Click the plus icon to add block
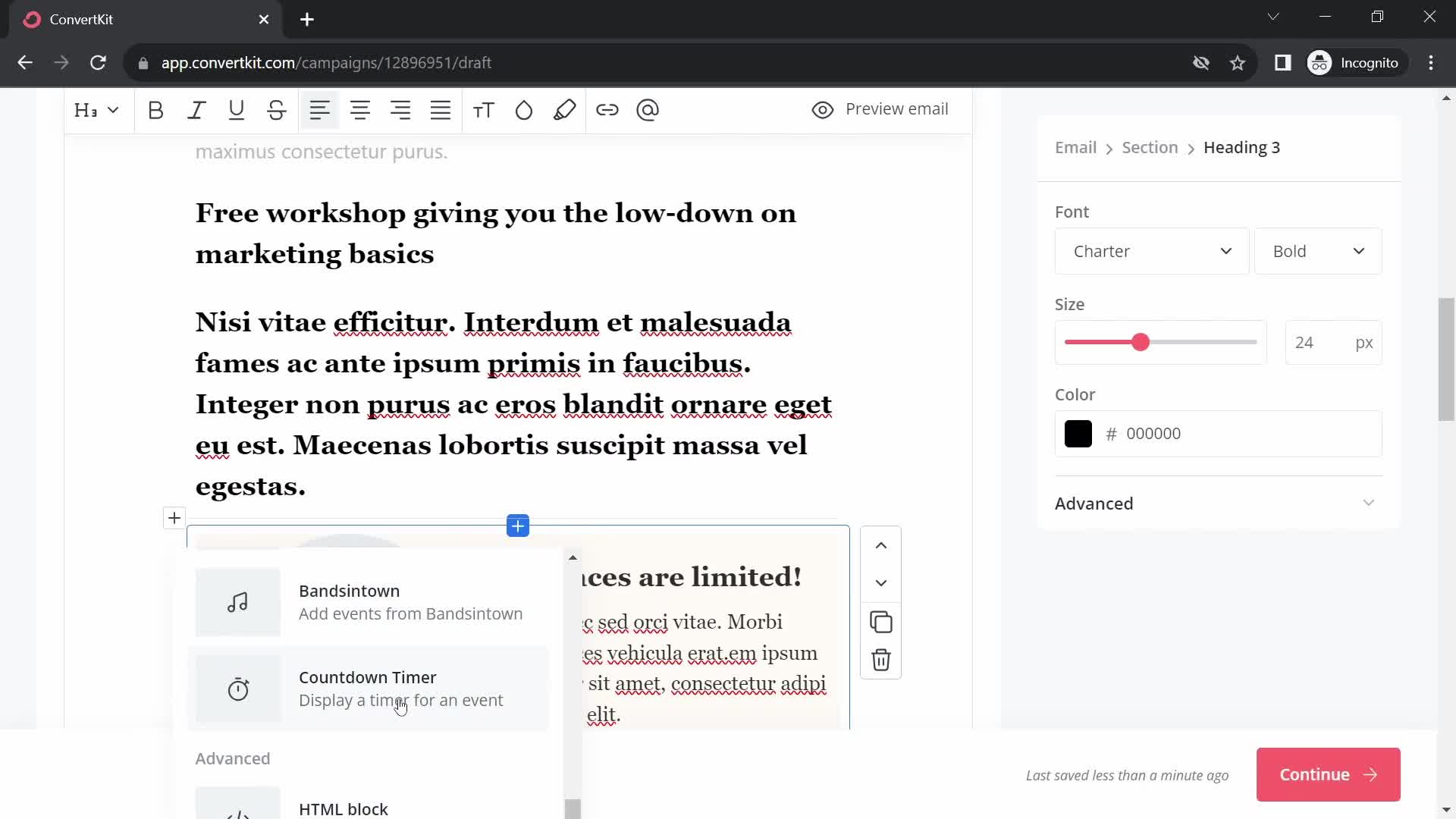The height and width of the screenshot is (819, 1456). [519, 526]
